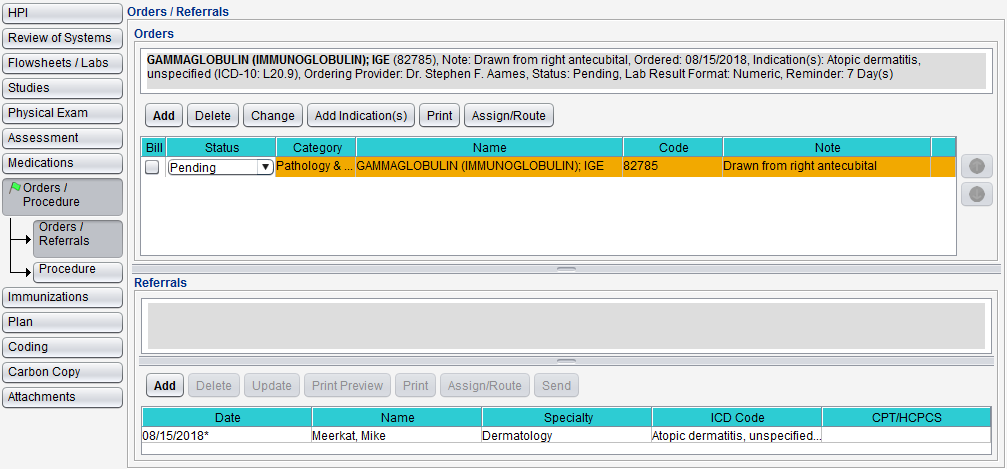
Task: Click the splitter handle between Orders and Referrals
Action: [x=566, y=269]
